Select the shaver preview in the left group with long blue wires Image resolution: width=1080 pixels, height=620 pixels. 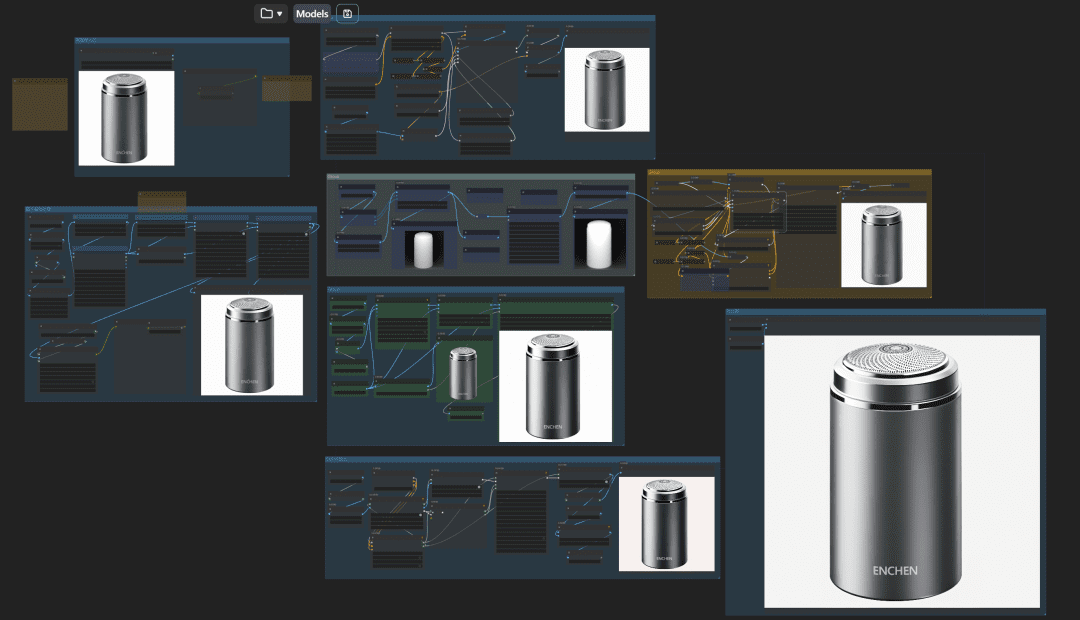click(x=252, y=345)
